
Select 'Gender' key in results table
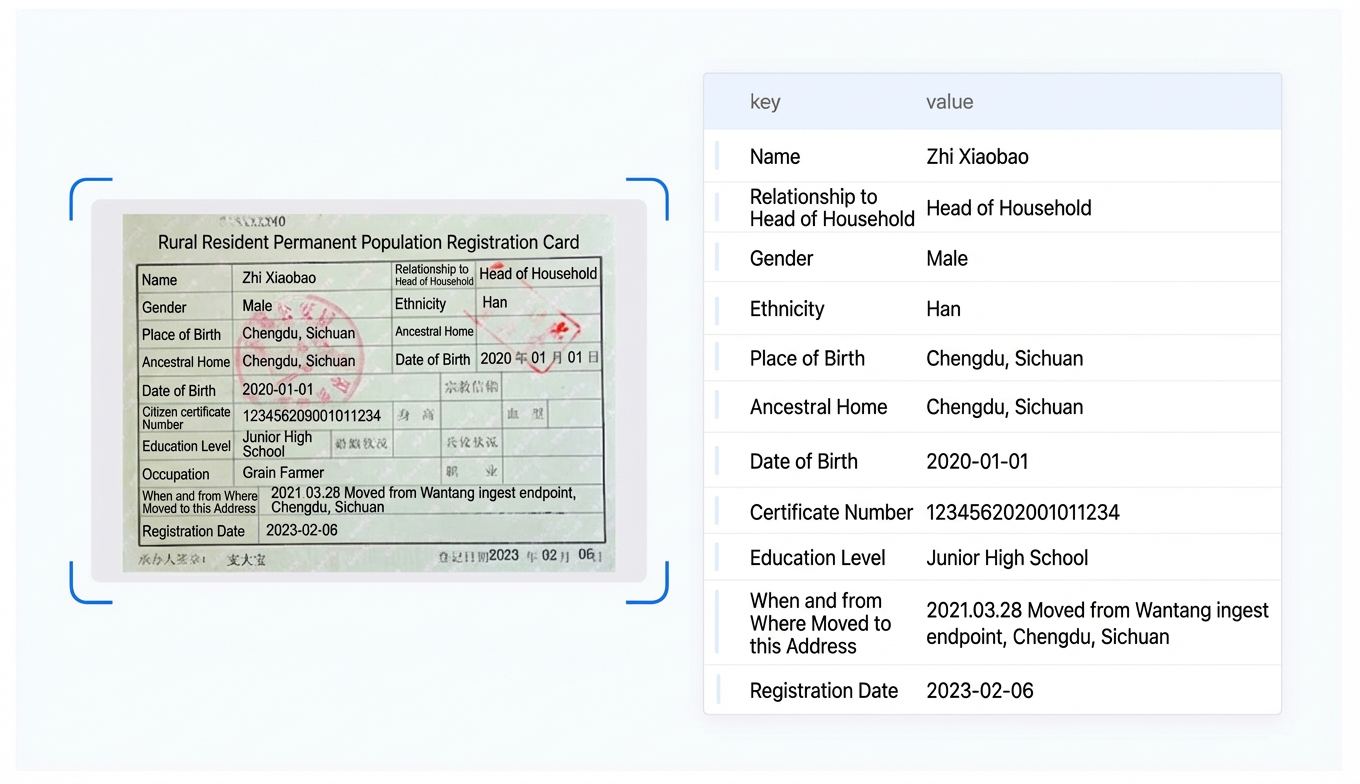pyautogui.click(x=782, y=259)
